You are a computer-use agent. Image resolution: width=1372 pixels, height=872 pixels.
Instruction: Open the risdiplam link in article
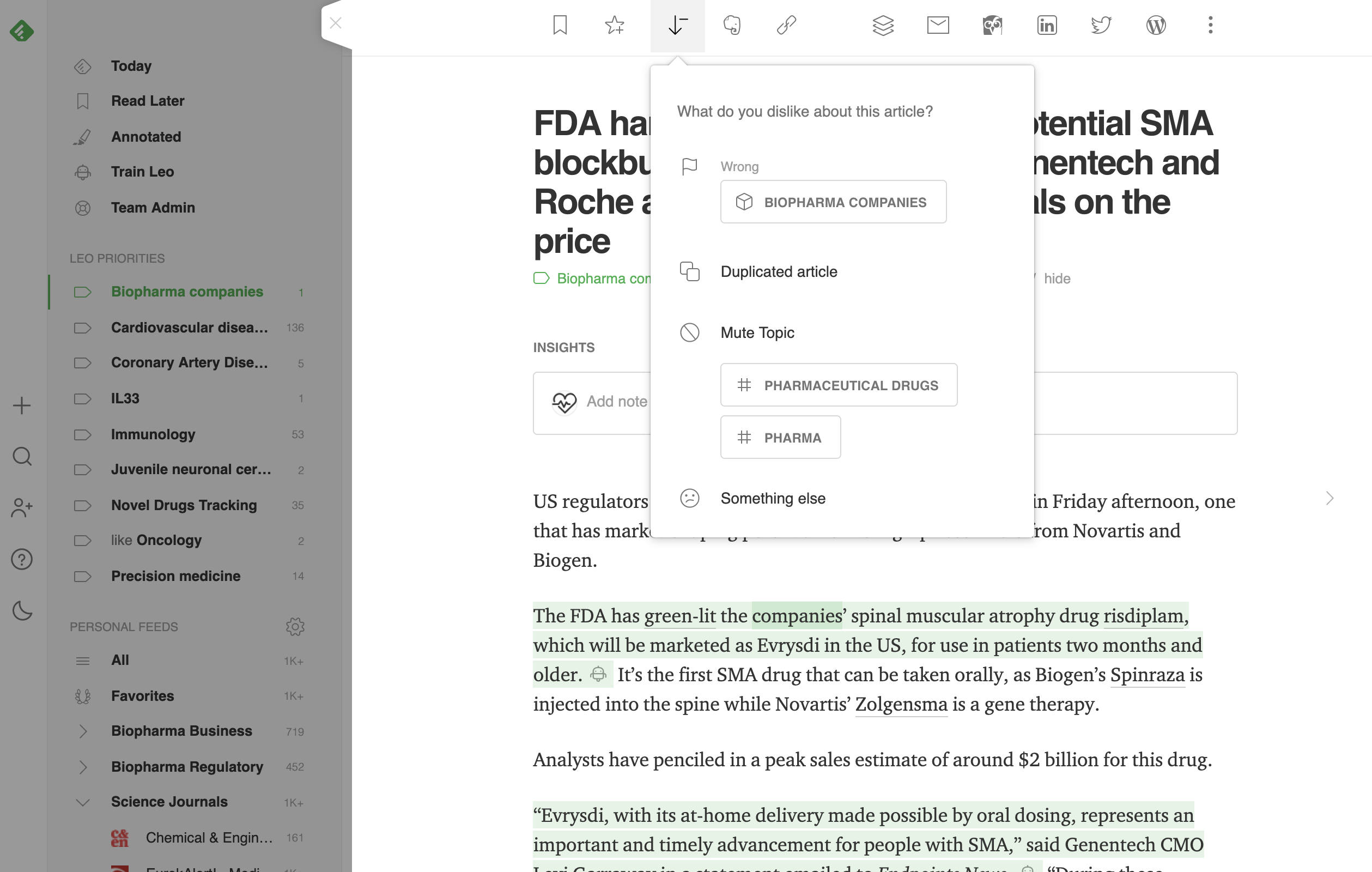(1143, 616)
